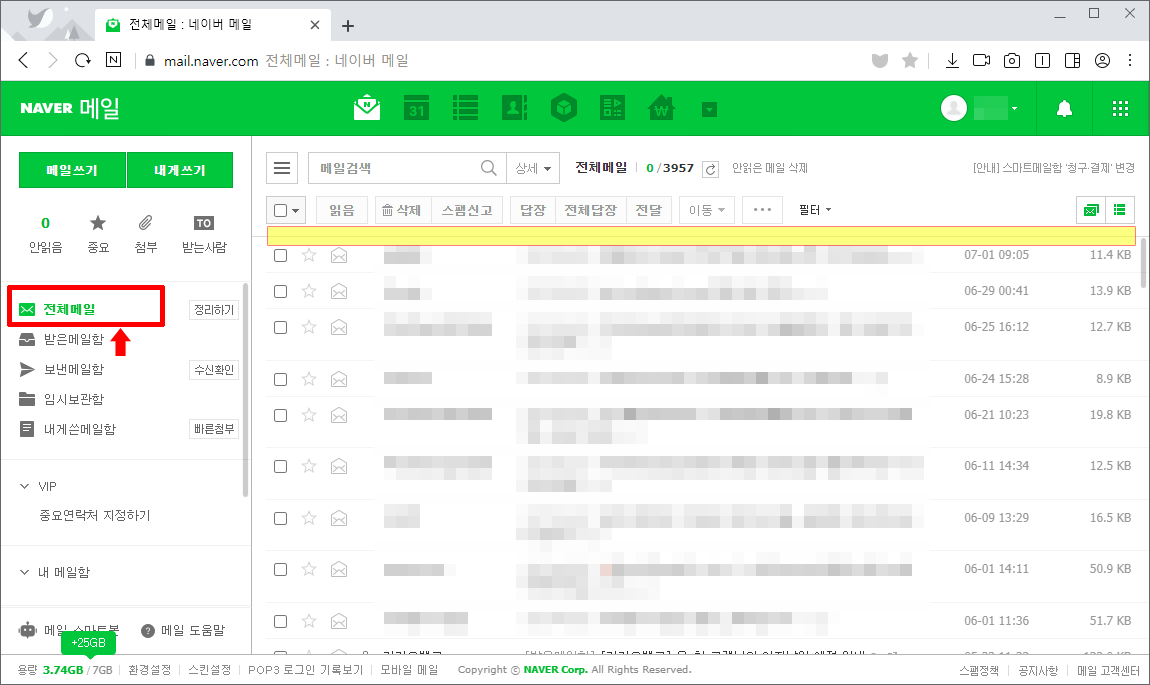
Task: Open the notifications bell
Action: (x=1064, y=109)
